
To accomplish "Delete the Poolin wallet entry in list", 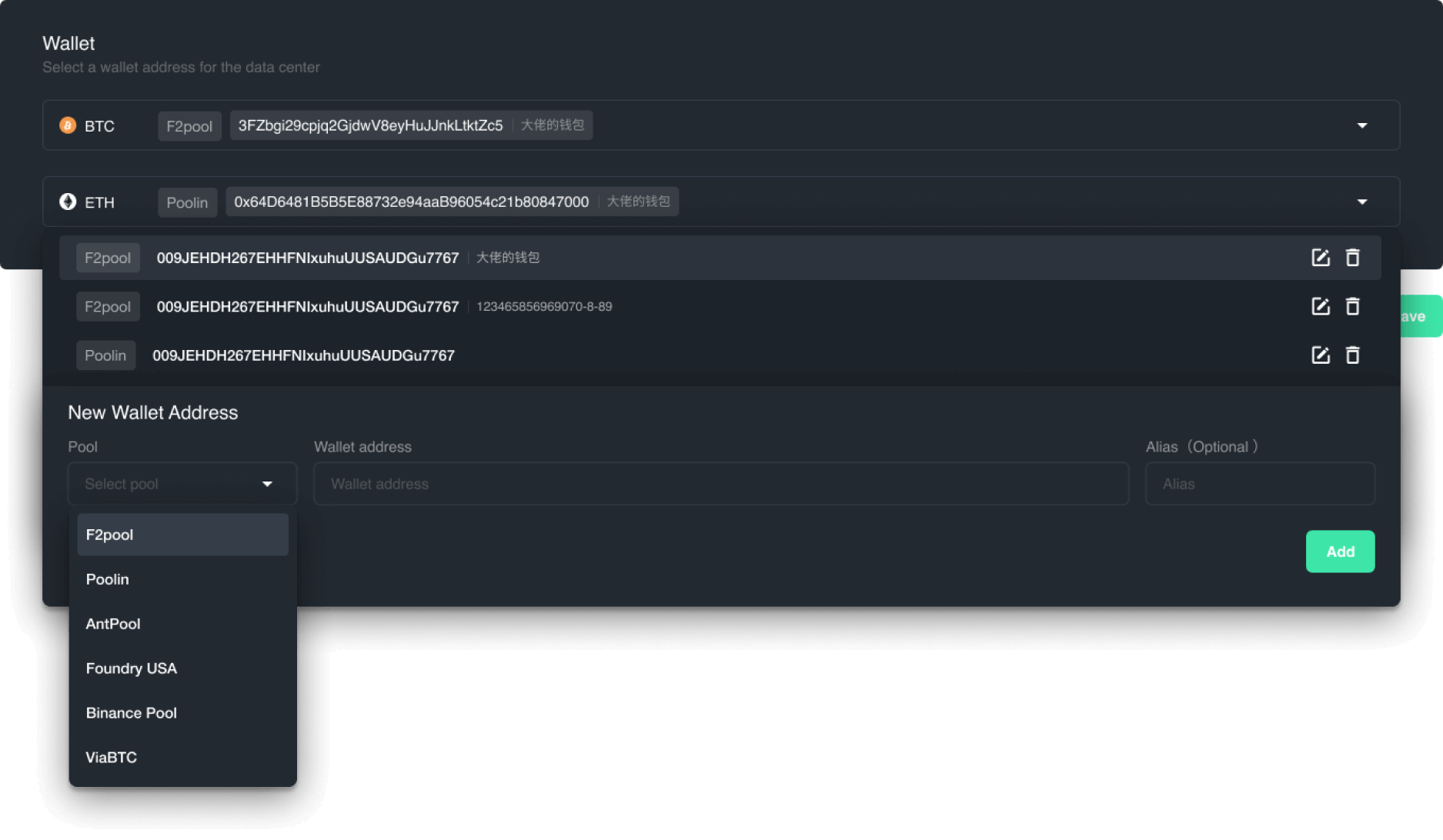I will [x=1352, y=355].
